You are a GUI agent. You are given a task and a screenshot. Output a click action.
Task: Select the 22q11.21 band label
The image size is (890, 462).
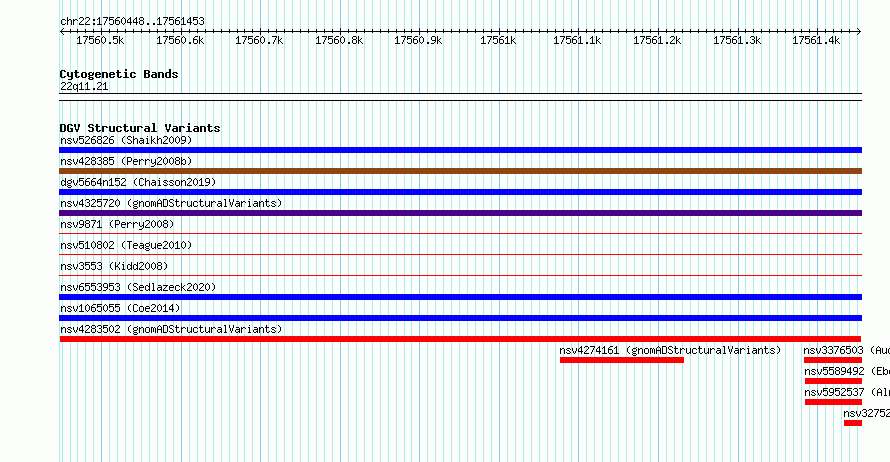coord(84,86)
